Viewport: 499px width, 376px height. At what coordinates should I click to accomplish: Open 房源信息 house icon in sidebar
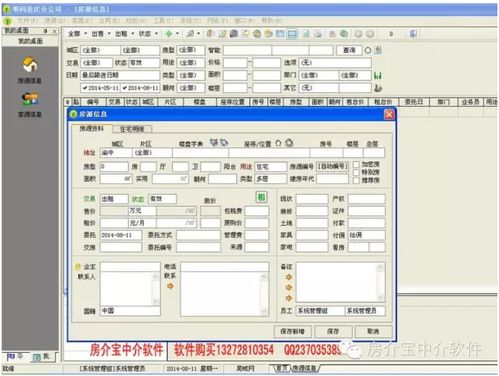click(30, 64)
